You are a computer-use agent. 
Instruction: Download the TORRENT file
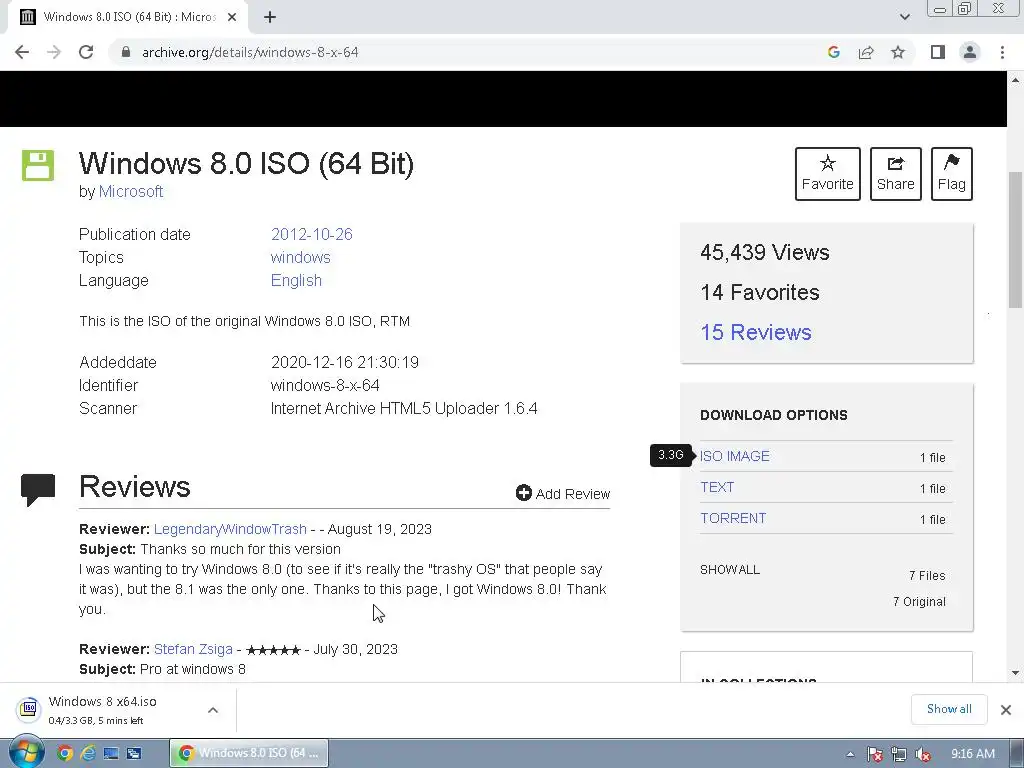[733, 519]
